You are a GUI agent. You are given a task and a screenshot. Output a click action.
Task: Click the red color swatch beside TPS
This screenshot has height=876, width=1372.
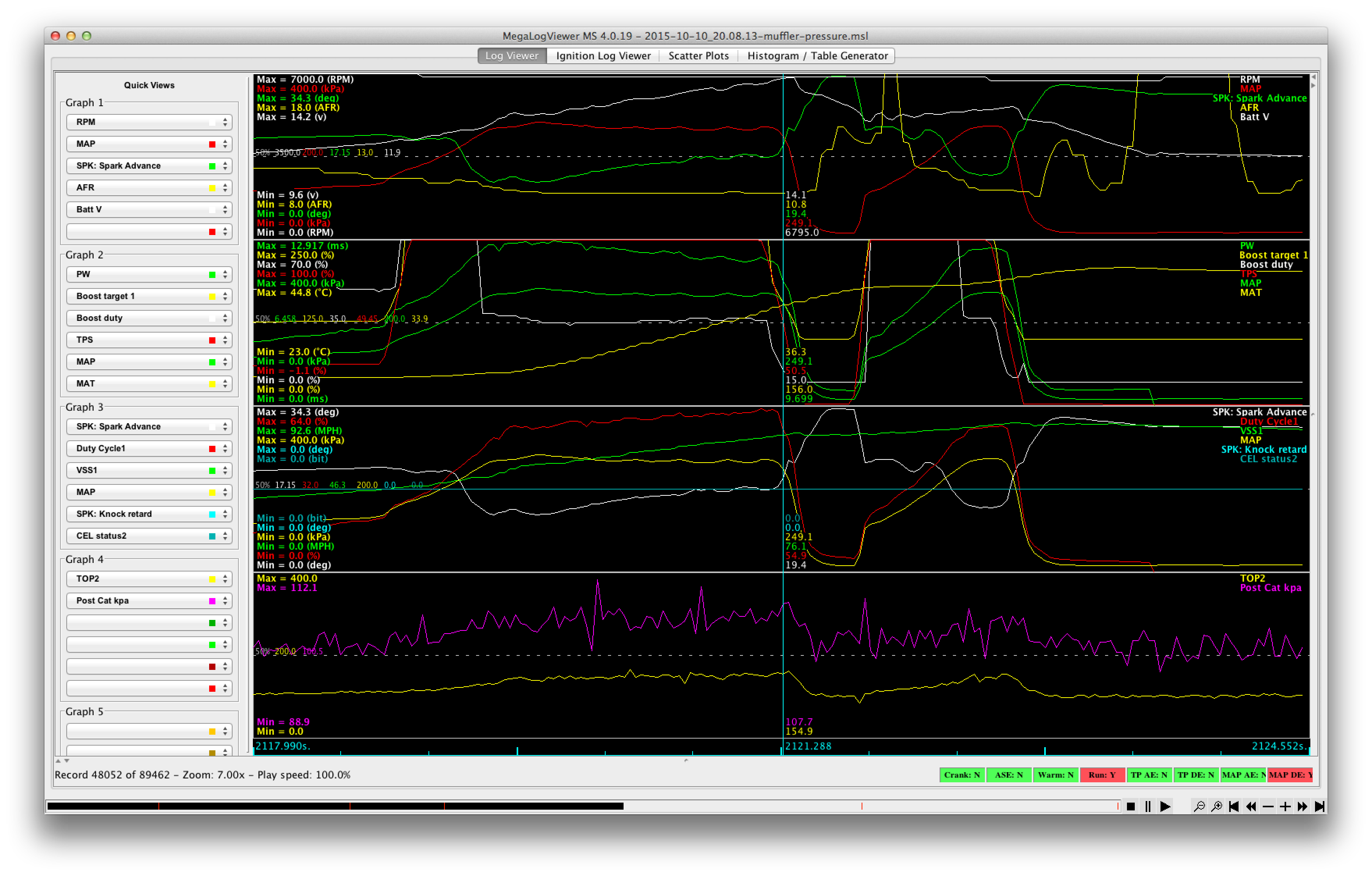tap(212, 340)
